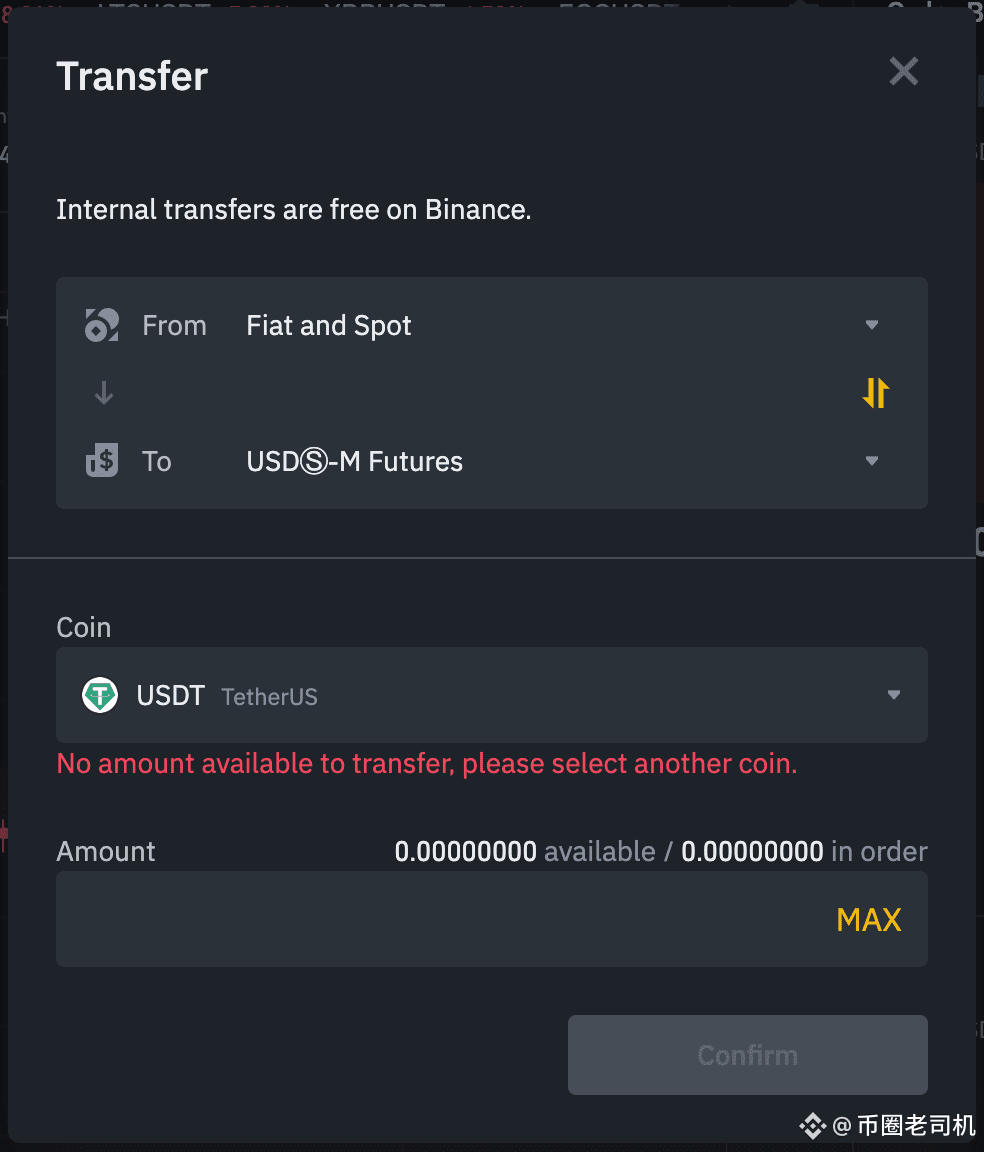This screenshot has height=1152, width=984.
Task: Close the Transfer dialog
Action: (903, 72)
